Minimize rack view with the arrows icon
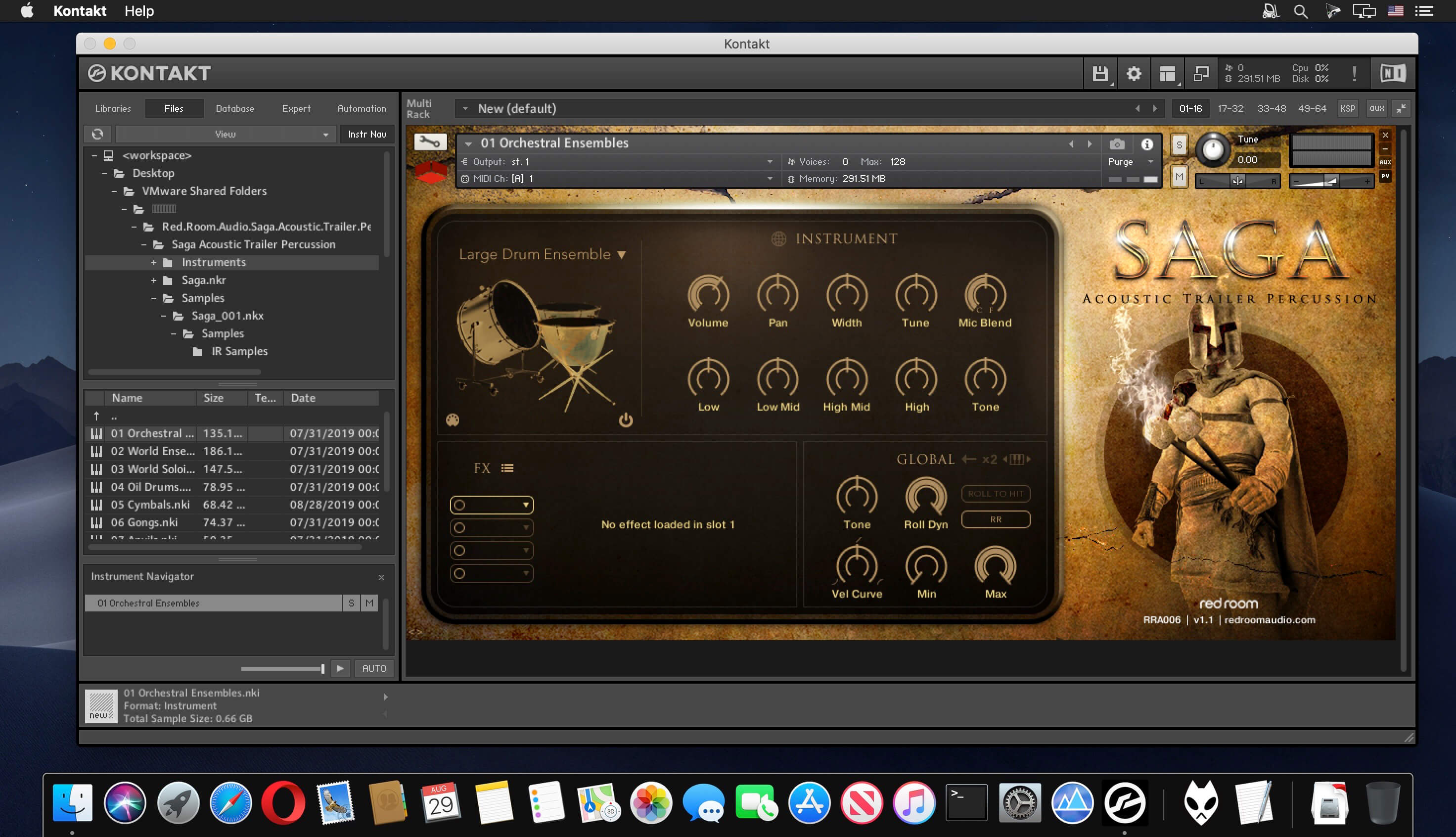 tap(1402, 108)
